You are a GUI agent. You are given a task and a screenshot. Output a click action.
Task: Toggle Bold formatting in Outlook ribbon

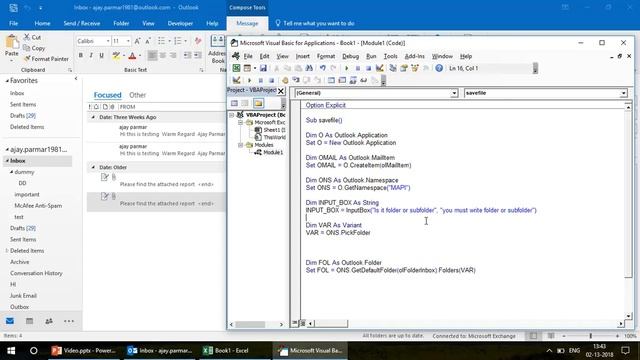point(81,55)
